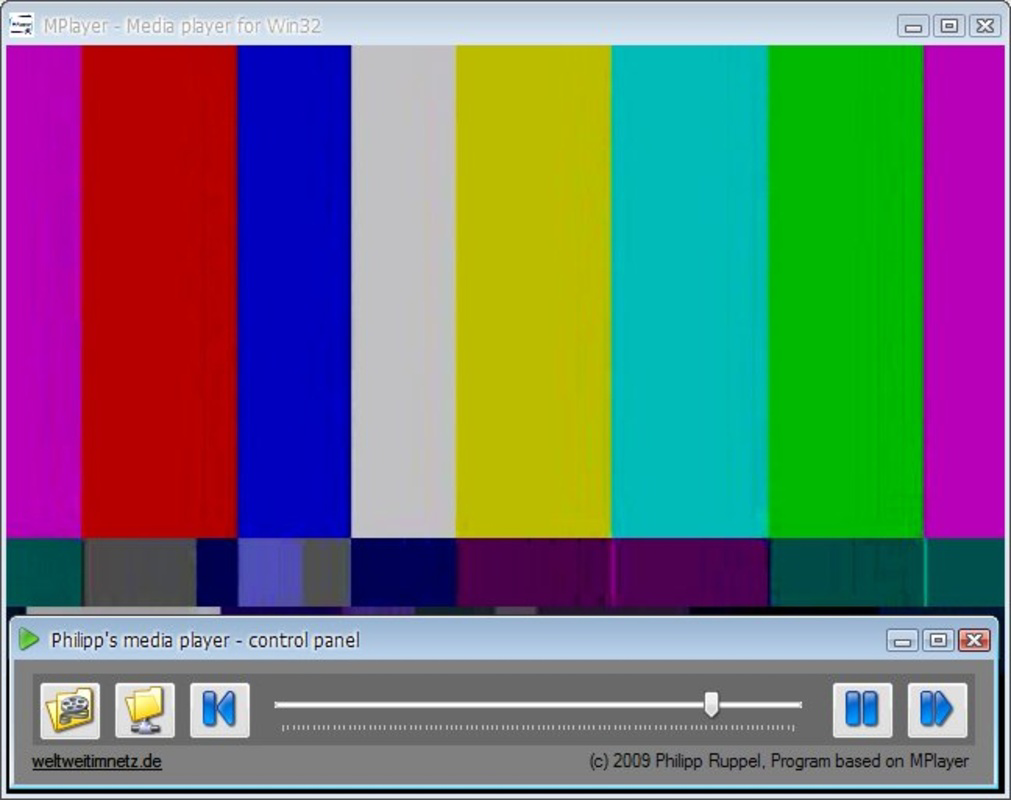1011x800 pixels.
Task: Visit the weltweitimnetz.de link
Action: click(x=97, y=761)
